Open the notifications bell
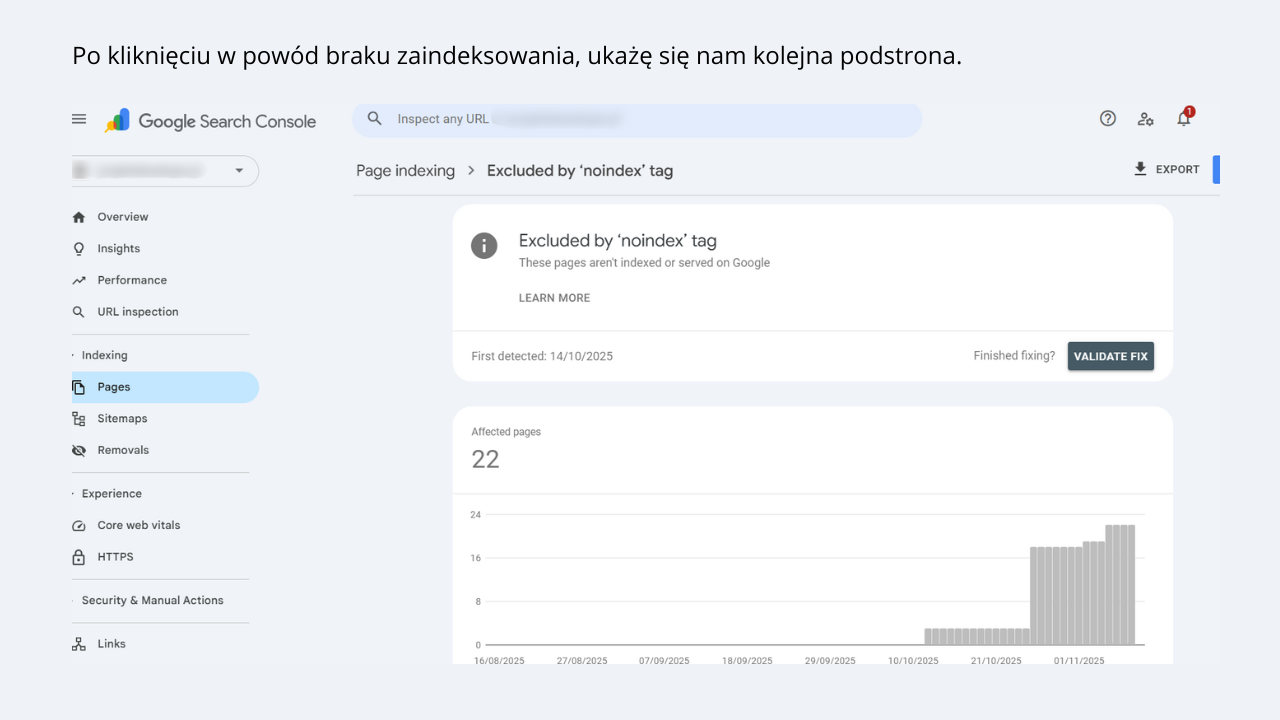Image resolution: width=1280 pixels, height=720 pixels. (1183, 118)
